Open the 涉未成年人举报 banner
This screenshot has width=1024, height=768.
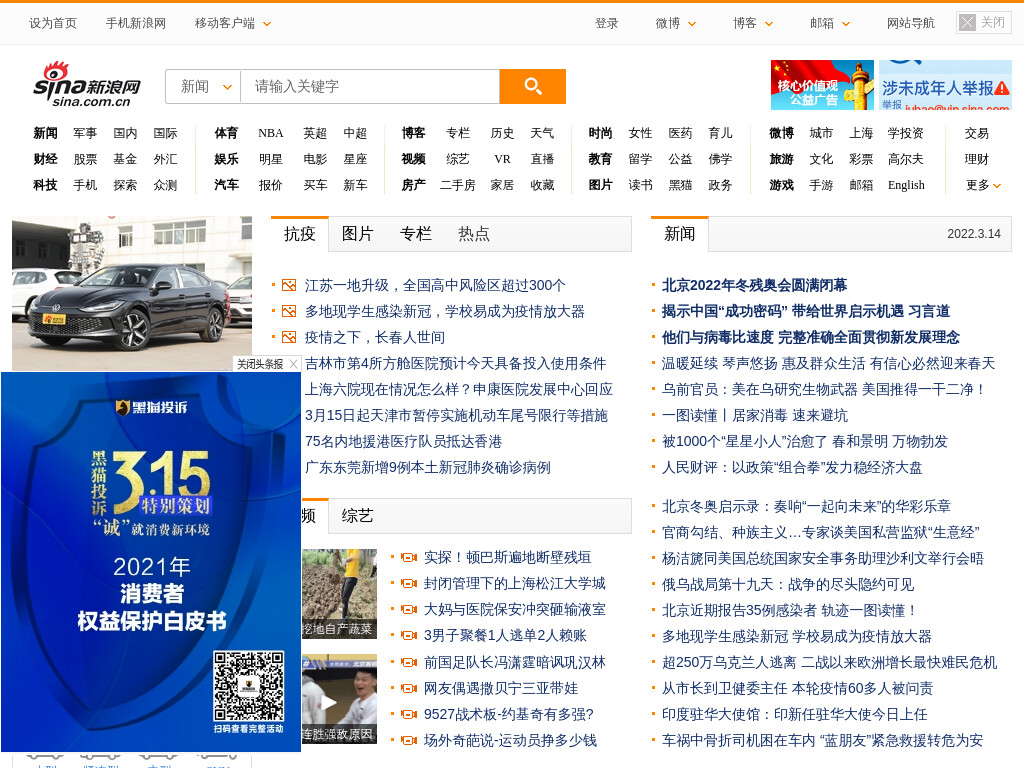point(945,85)
